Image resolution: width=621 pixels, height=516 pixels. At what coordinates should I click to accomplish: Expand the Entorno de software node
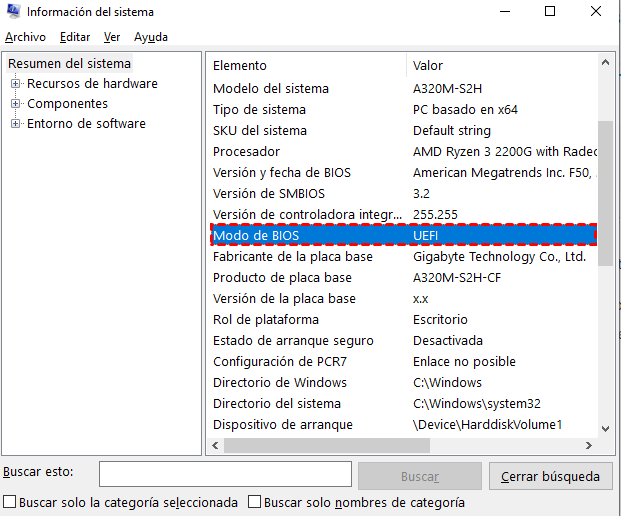tap(16, 124)
